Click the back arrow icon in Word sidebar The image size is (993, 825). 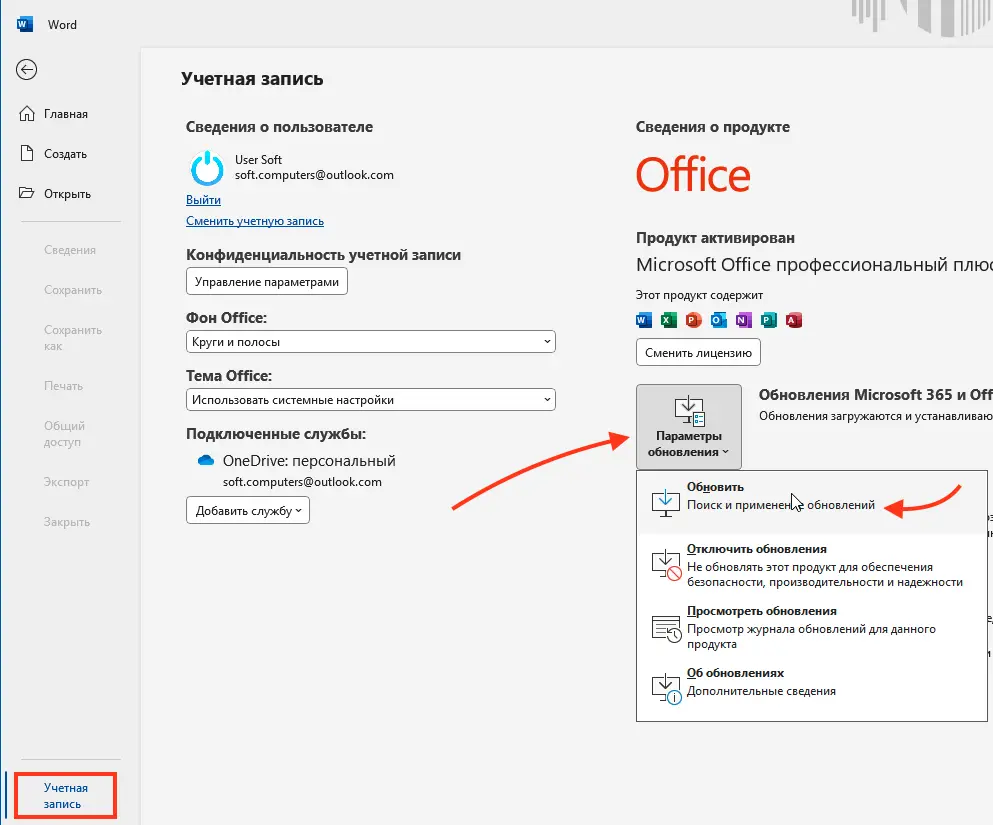tap(27, 70)
